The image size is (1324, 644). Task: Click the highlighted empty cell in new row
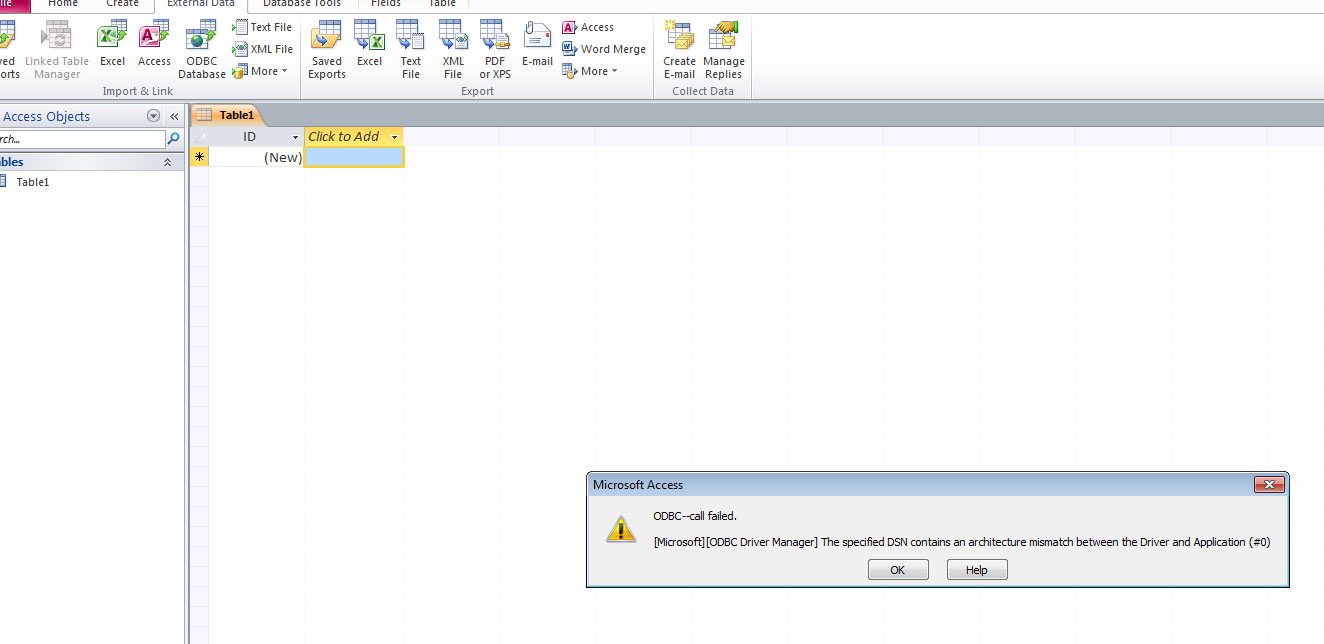tap(354, 157)
